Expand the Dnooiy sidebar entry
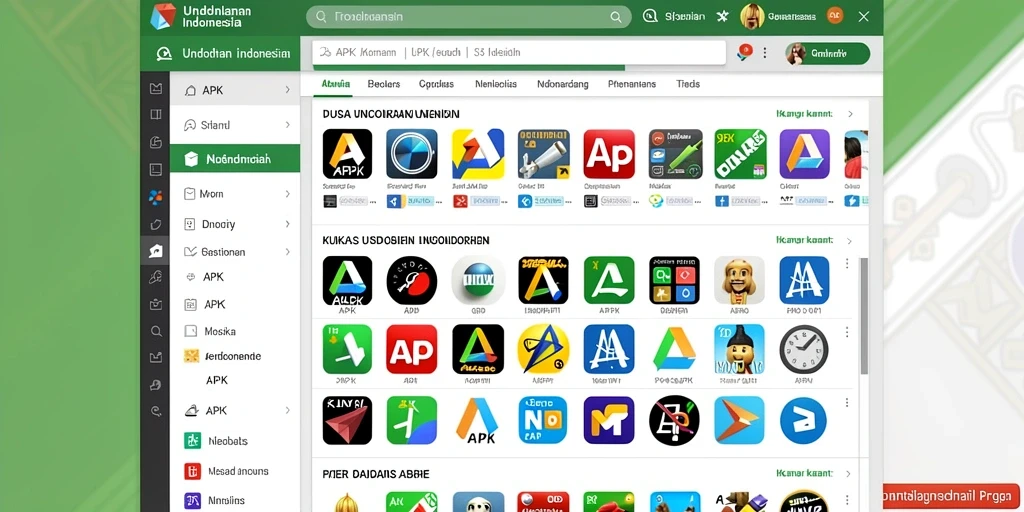This screenshot has height=512, width=1024. tap(287, 224)
